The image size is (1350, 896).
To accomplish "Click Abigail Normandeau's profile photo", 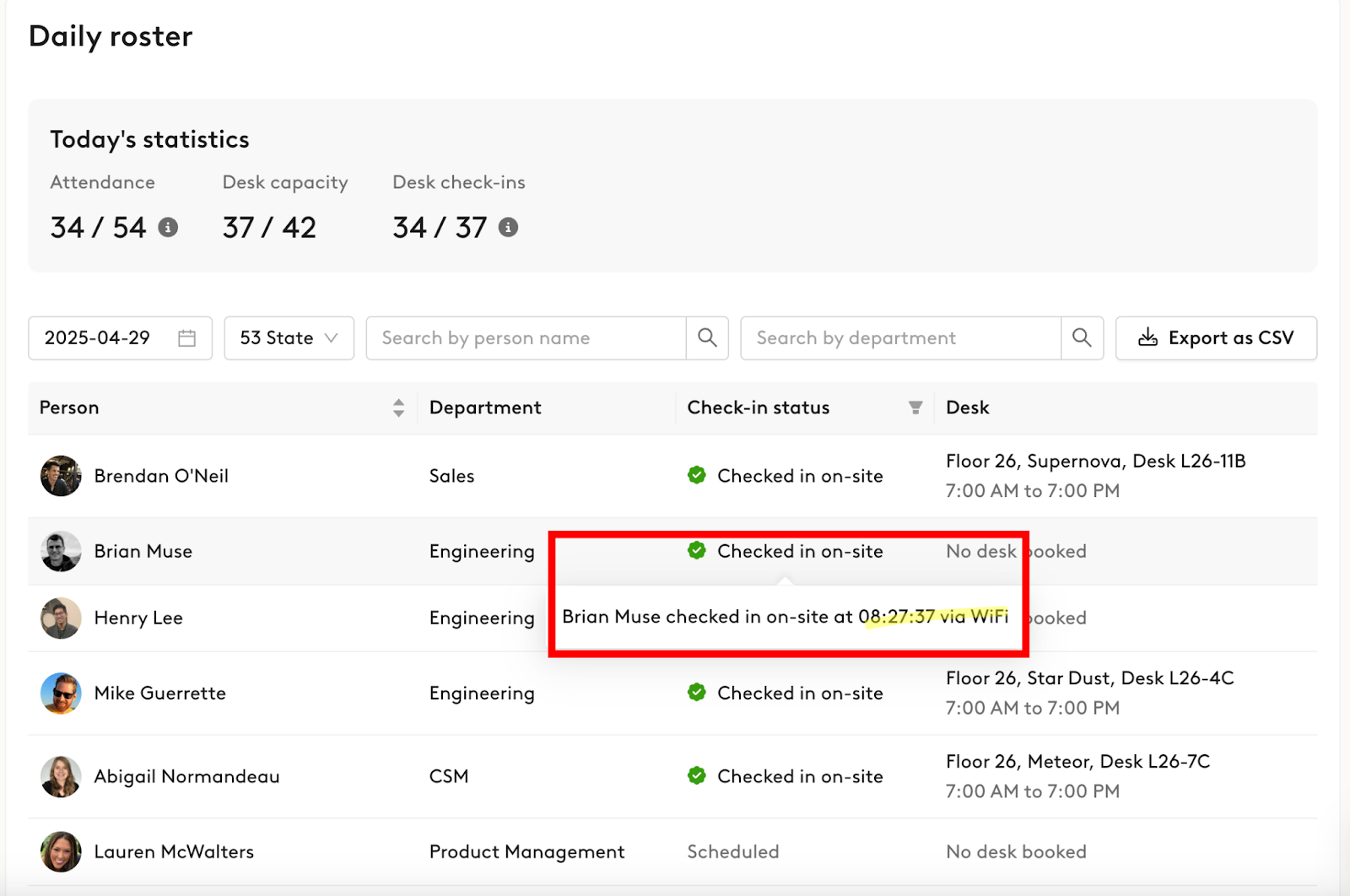I will [61, 776].
